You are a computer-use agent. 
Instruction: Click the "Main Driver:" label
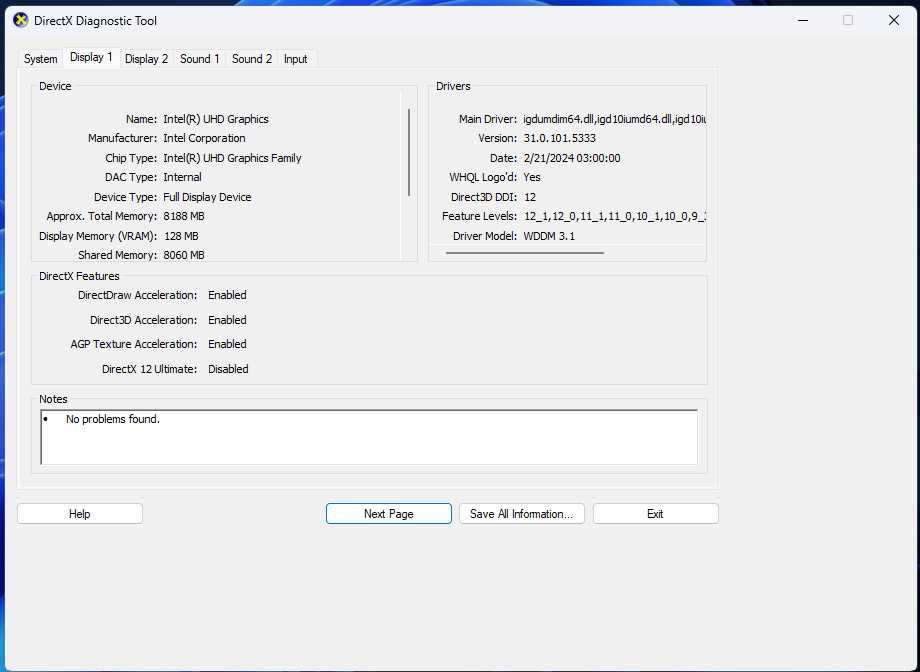point(488,119)
